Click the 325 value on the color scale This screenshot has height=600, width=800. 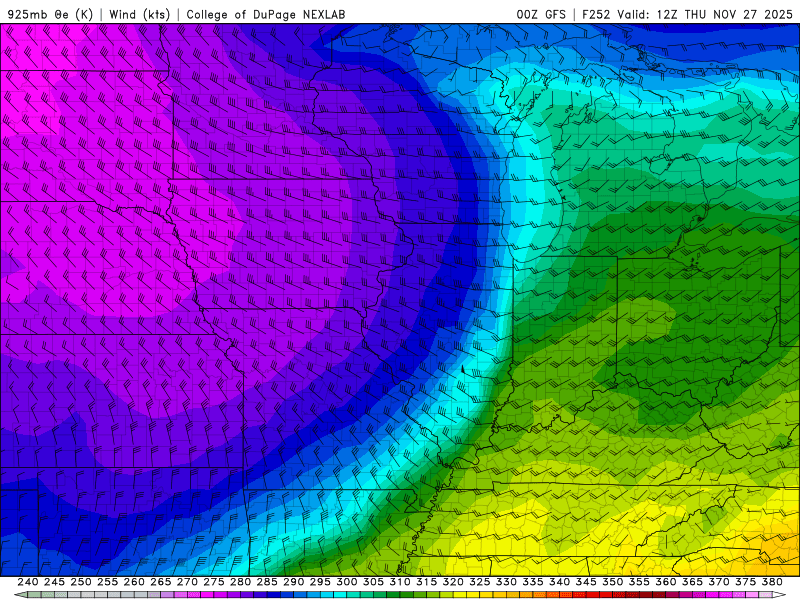pyautogui.click(x=480, y=582)
